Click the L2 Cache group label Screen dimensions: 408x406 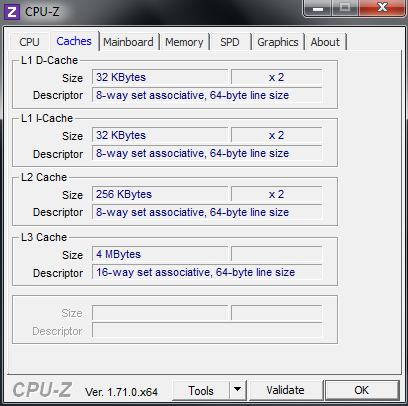tap(44, 177)
